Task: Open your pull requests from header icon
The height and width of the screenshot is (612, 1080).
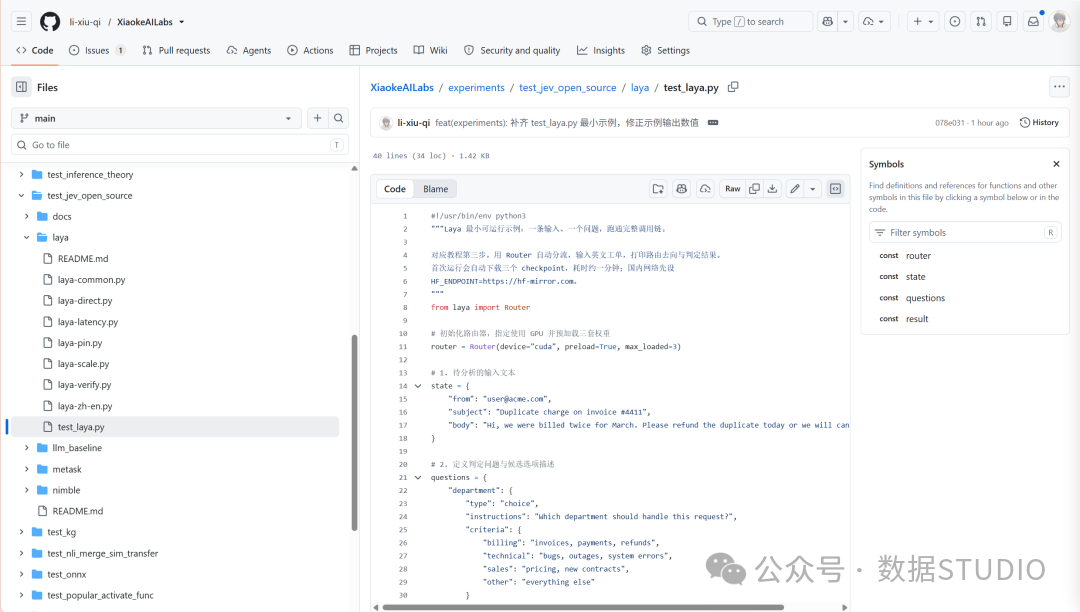Action: click(x=981, y=21)
